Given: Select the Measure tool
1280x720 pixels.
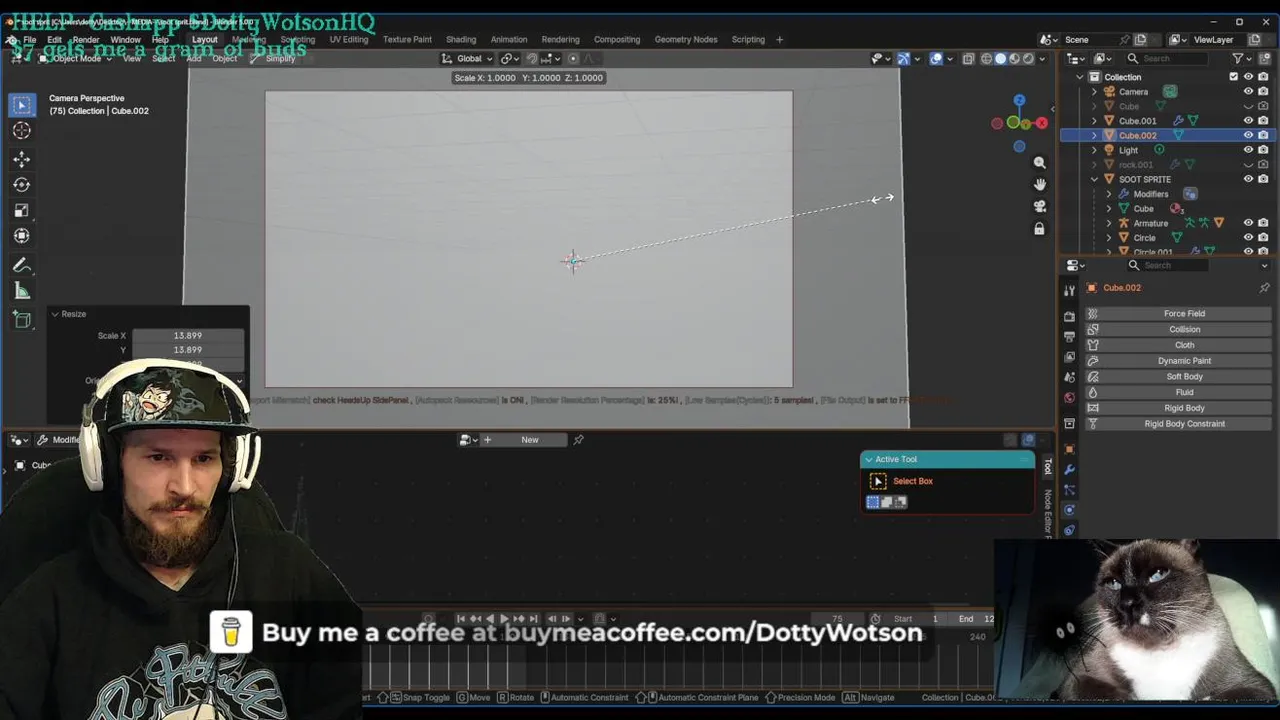Looking at the screenshot, I should pyautogui.click(x=21, y=291).
